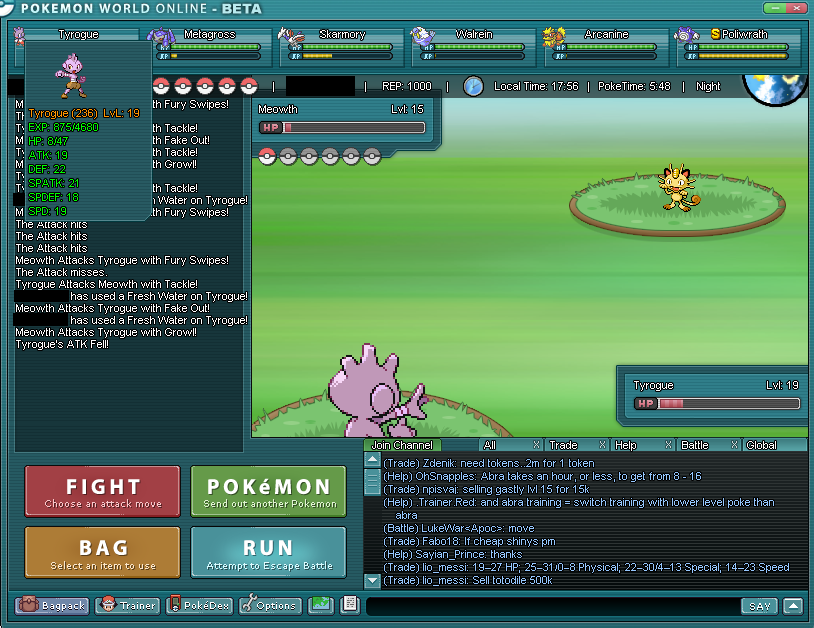Click the 'PokeTime: 5:48' text
This screenshot has height=628, width=814.
tap(634, 86)
